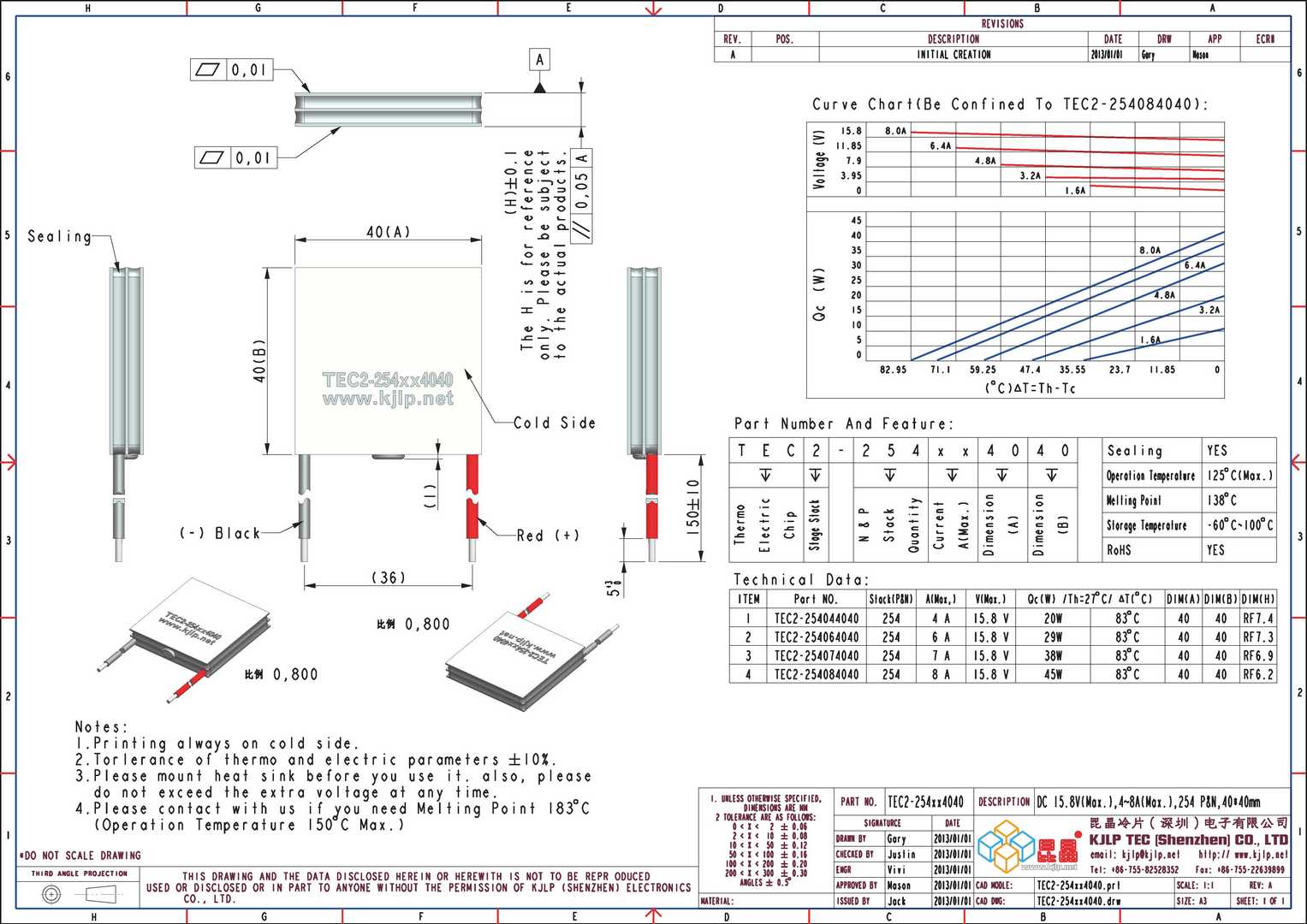
Task: Click part number TEC2-254044040 in the table
Action: (x=816, y=618)
